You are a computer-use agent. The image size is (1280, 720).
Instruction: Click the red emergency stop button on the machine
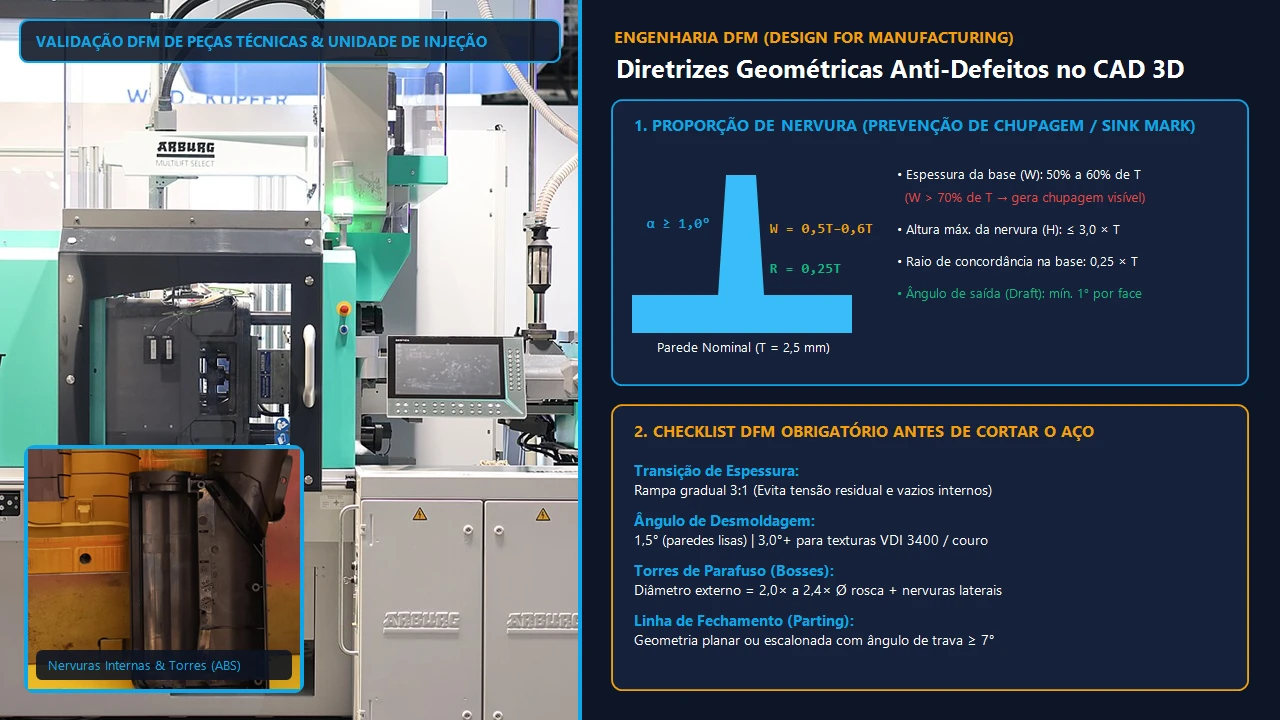click(x=344, y=308)
